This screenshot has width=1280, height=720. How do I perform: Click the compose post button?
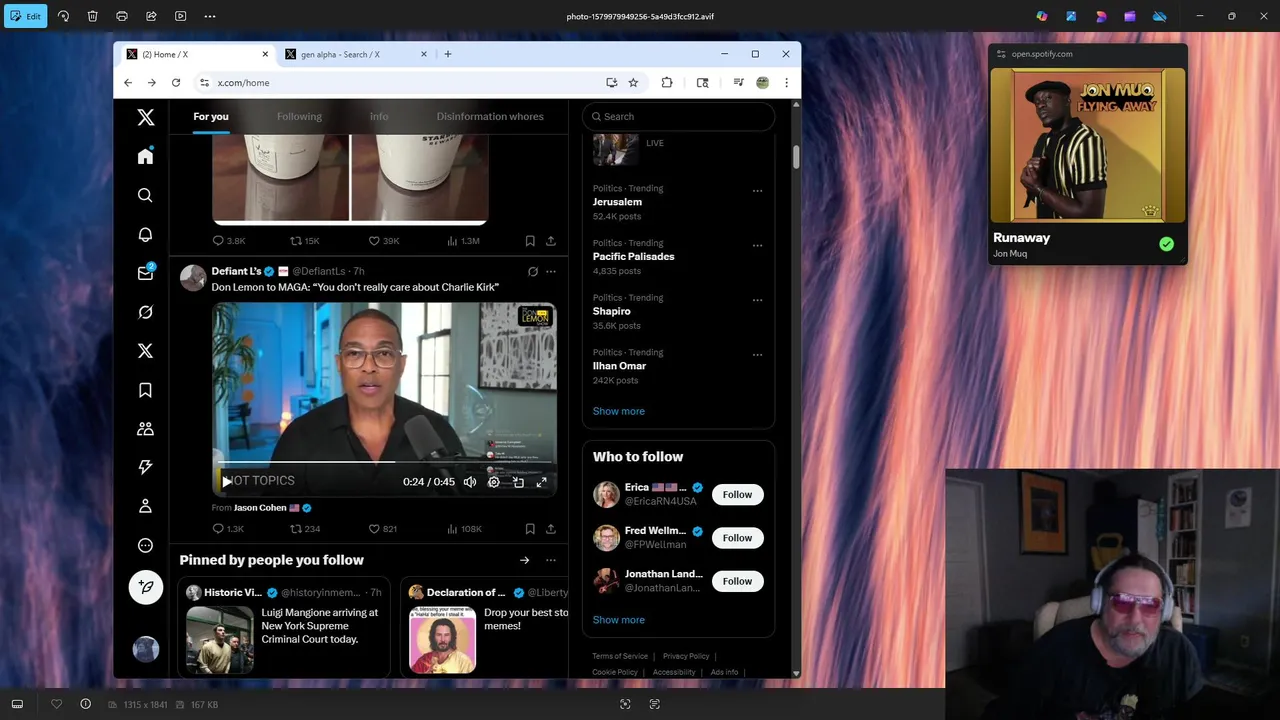coord(146,587)
